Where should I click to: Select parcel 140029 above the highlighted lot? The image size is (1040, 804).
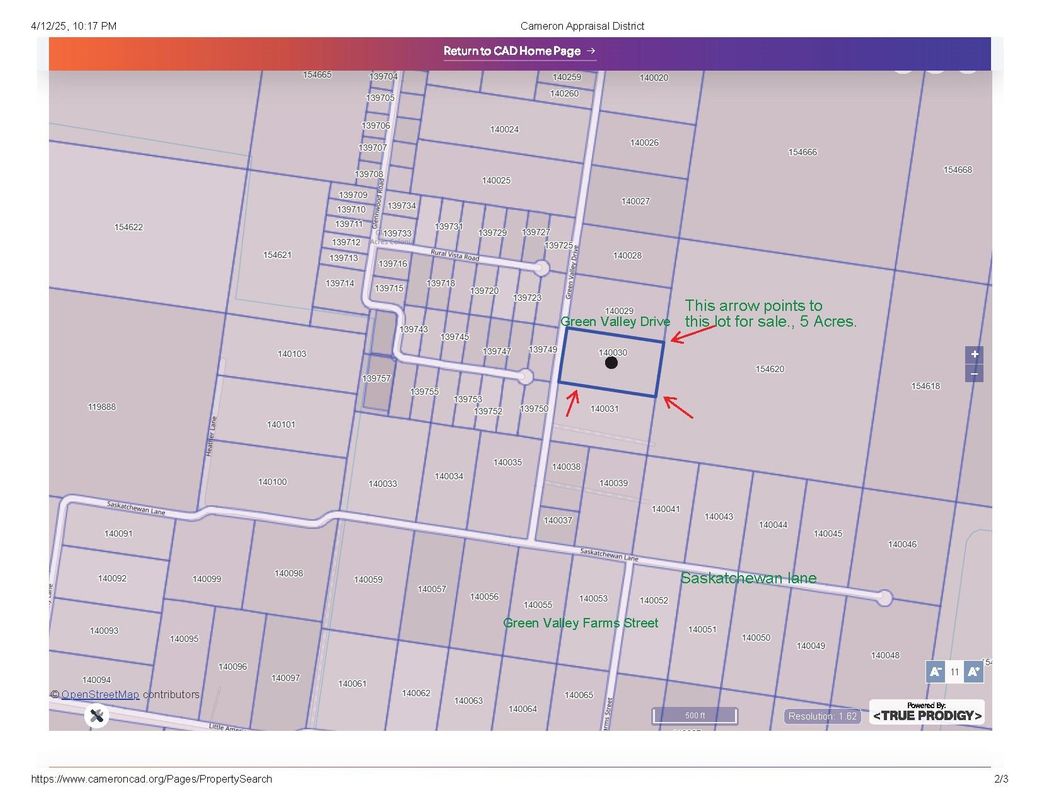point(619,311)
